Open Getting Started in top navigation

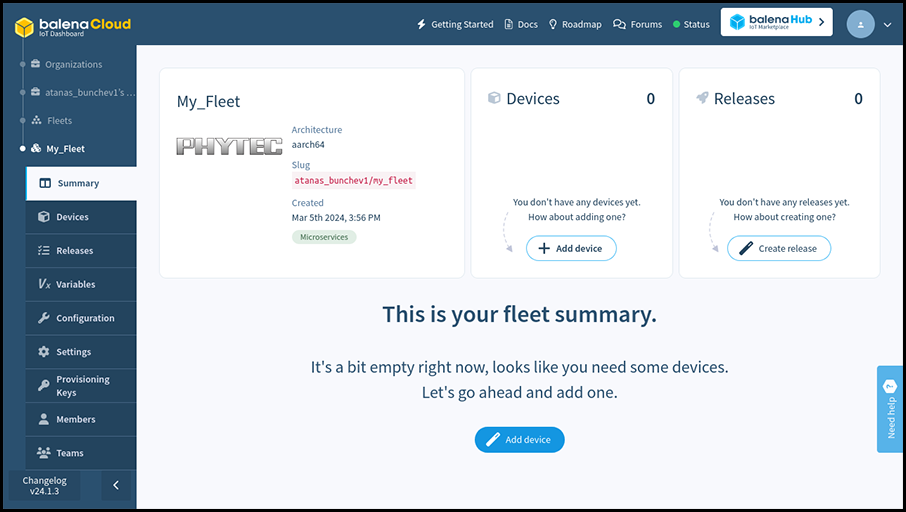click(455, 24)
